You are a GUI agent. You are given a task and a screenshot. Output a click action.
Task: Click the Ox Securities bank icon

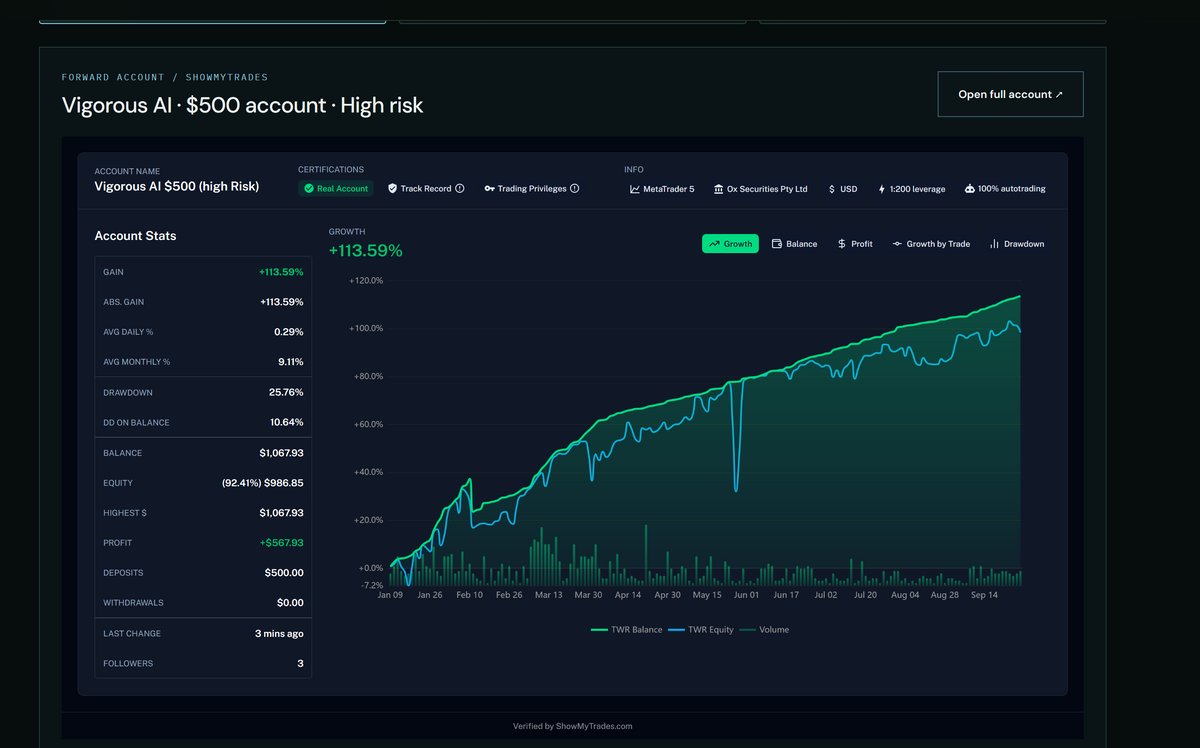[x=719, y=188]
